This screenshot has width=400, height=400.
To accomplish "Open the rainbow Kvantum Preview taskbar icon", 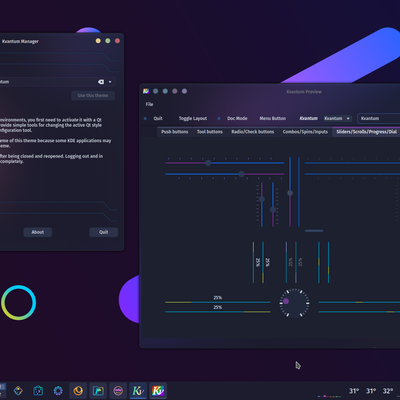I will pyautogui.click(x=158, y=390).
